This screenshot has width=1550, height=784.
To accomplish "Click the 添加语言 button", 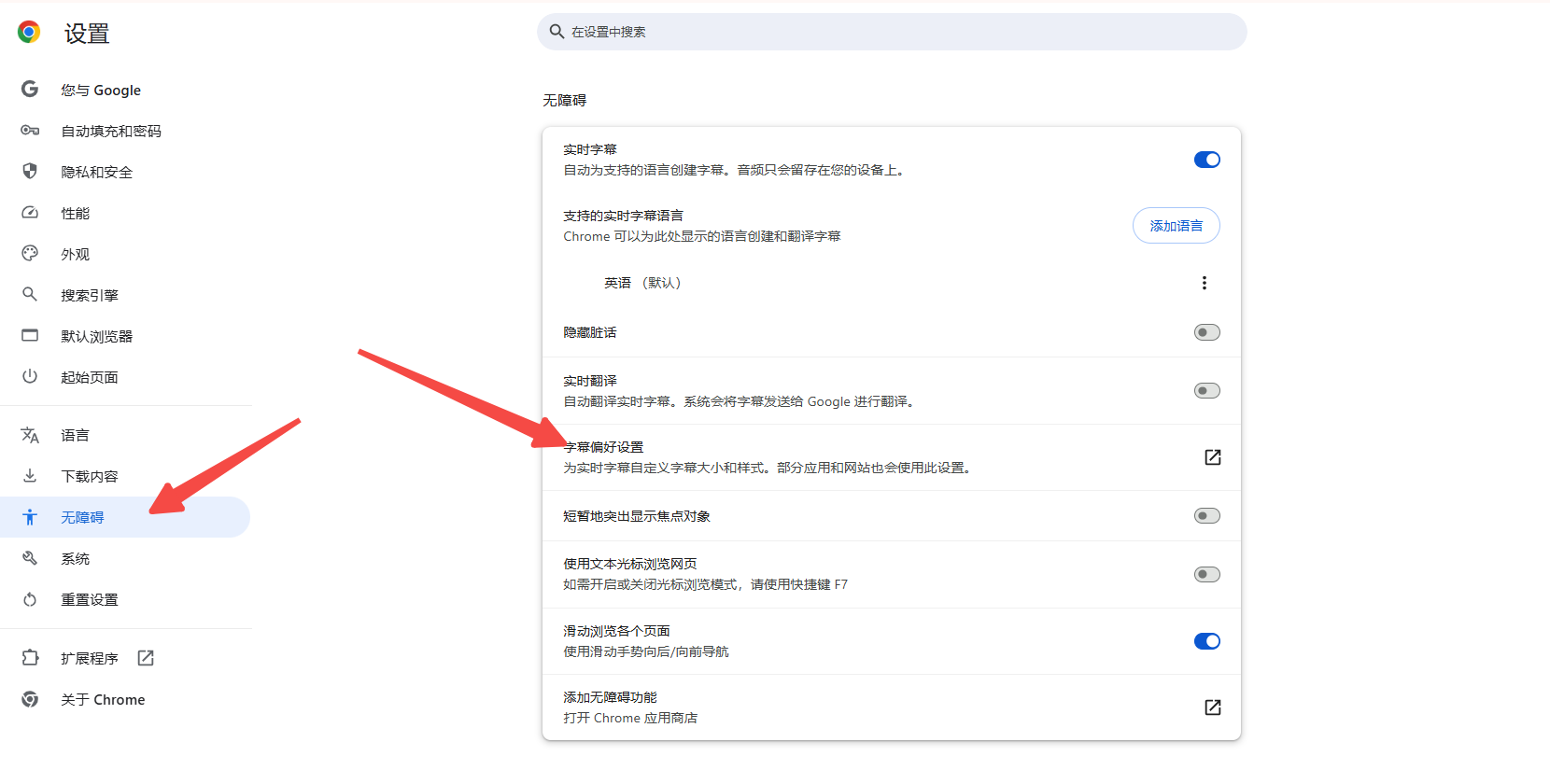I will (1177, 226).
